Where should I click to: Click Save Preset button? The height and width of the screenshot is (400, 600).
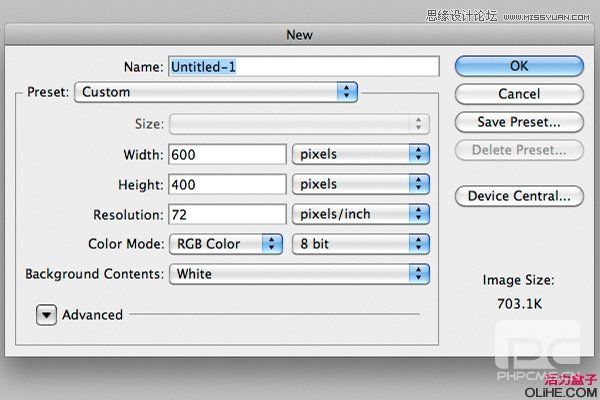tap(519, 122)
